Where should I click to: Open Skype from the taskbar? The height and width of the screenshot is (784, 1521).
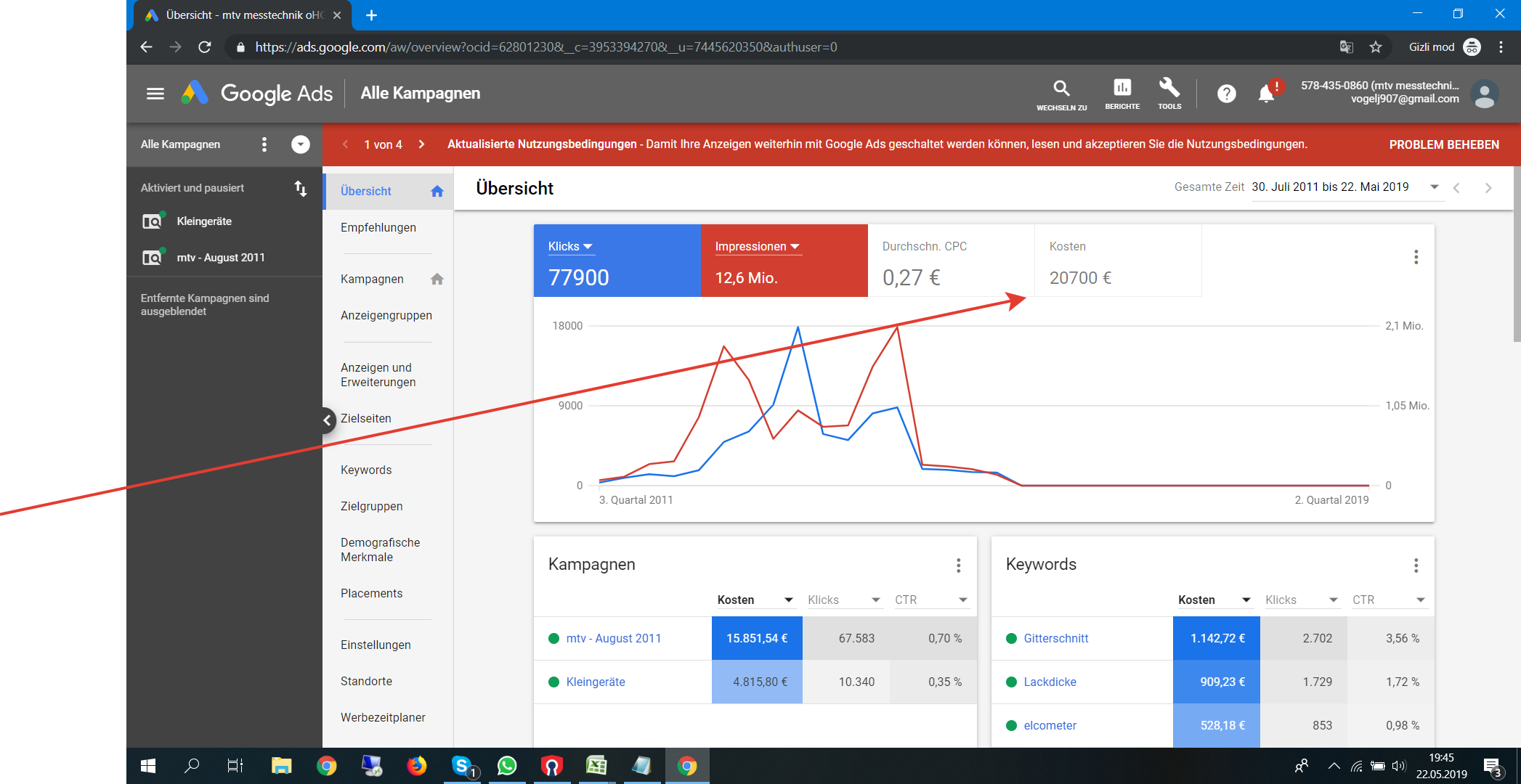point(463,766)
